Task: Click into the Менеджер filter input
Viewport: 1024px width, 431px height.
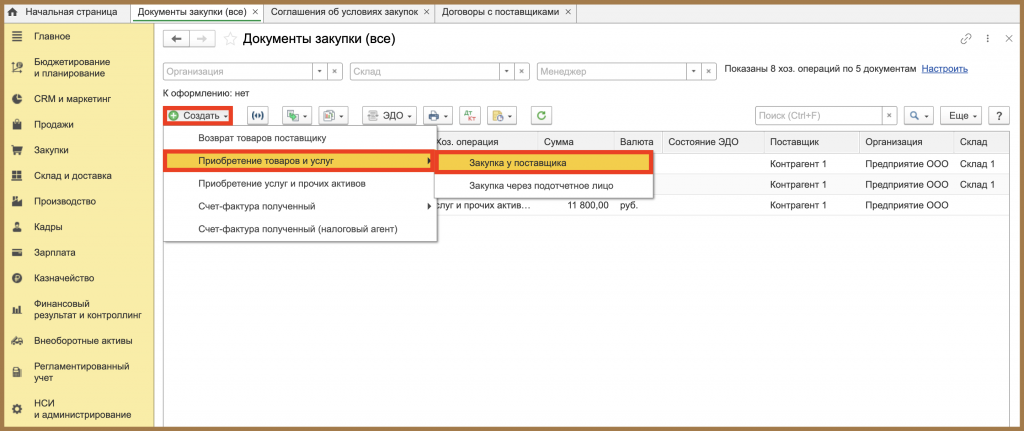Action: [612, 71]
